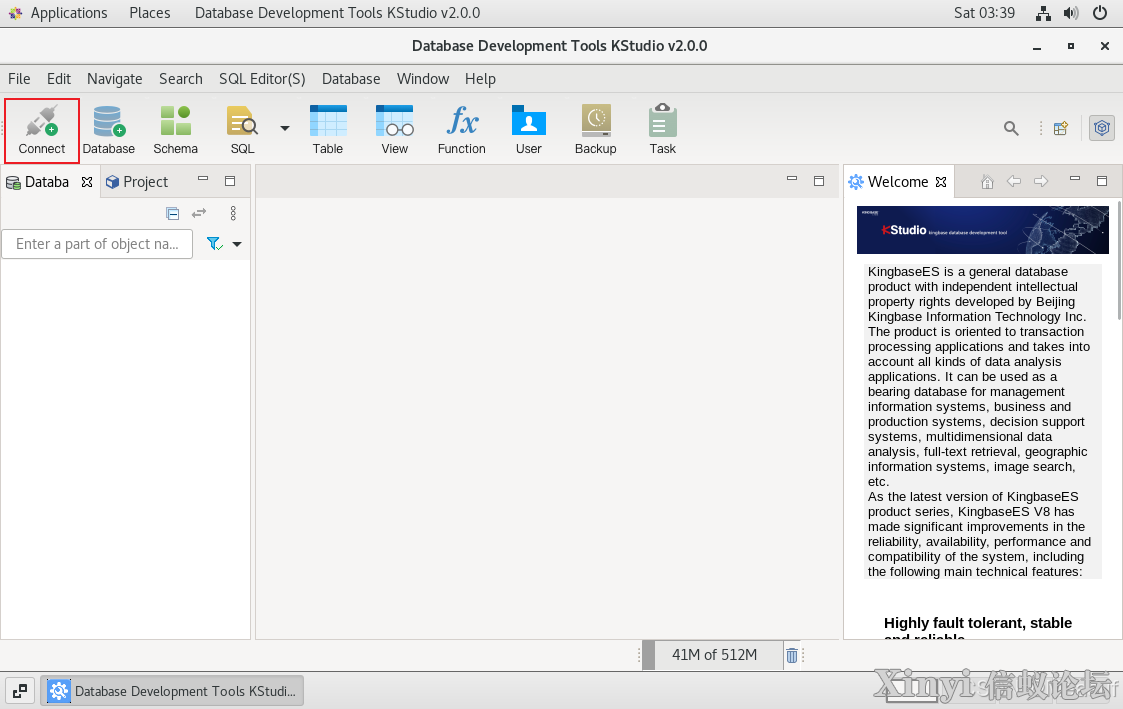Open the Function toolbar icon
This screenshot has height=709, width=1123.
462,130
